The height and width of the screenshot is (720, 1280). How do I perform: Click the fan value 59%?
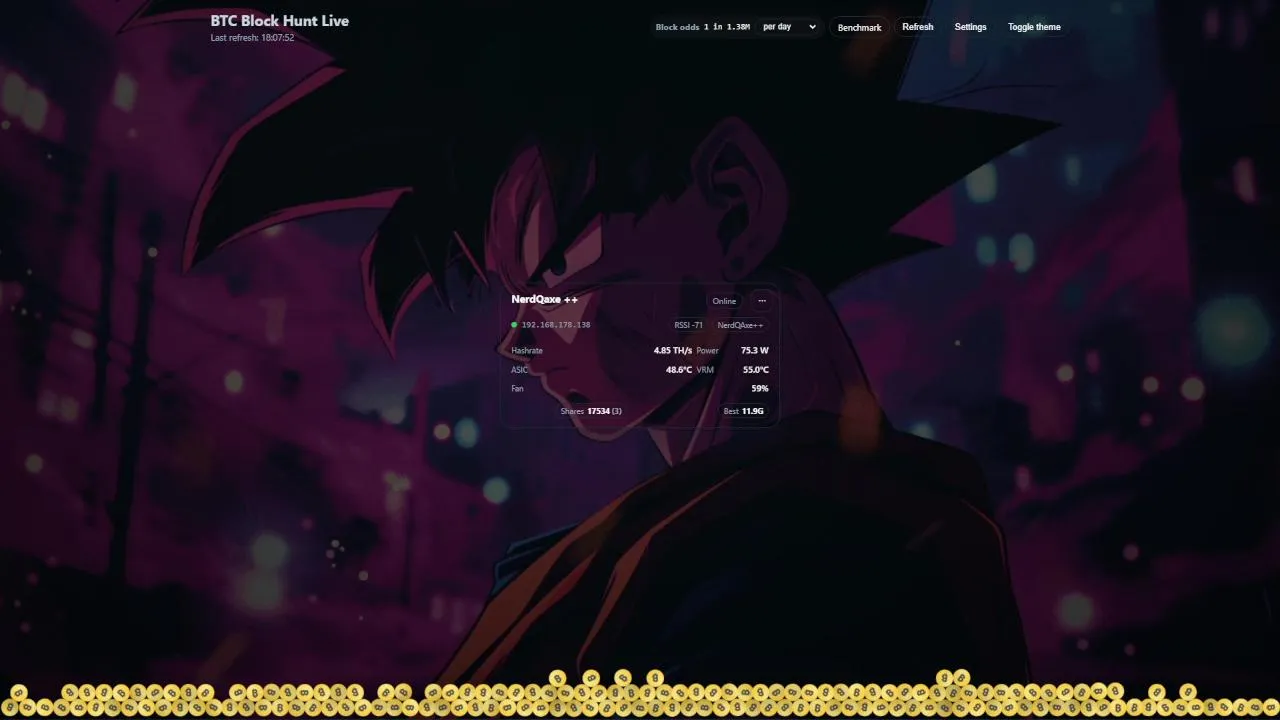[760, 389]
